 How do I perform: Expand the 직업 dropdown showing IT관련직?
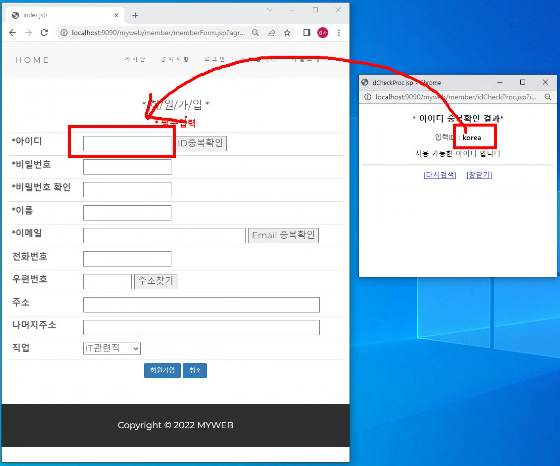[x=112, y=348]
